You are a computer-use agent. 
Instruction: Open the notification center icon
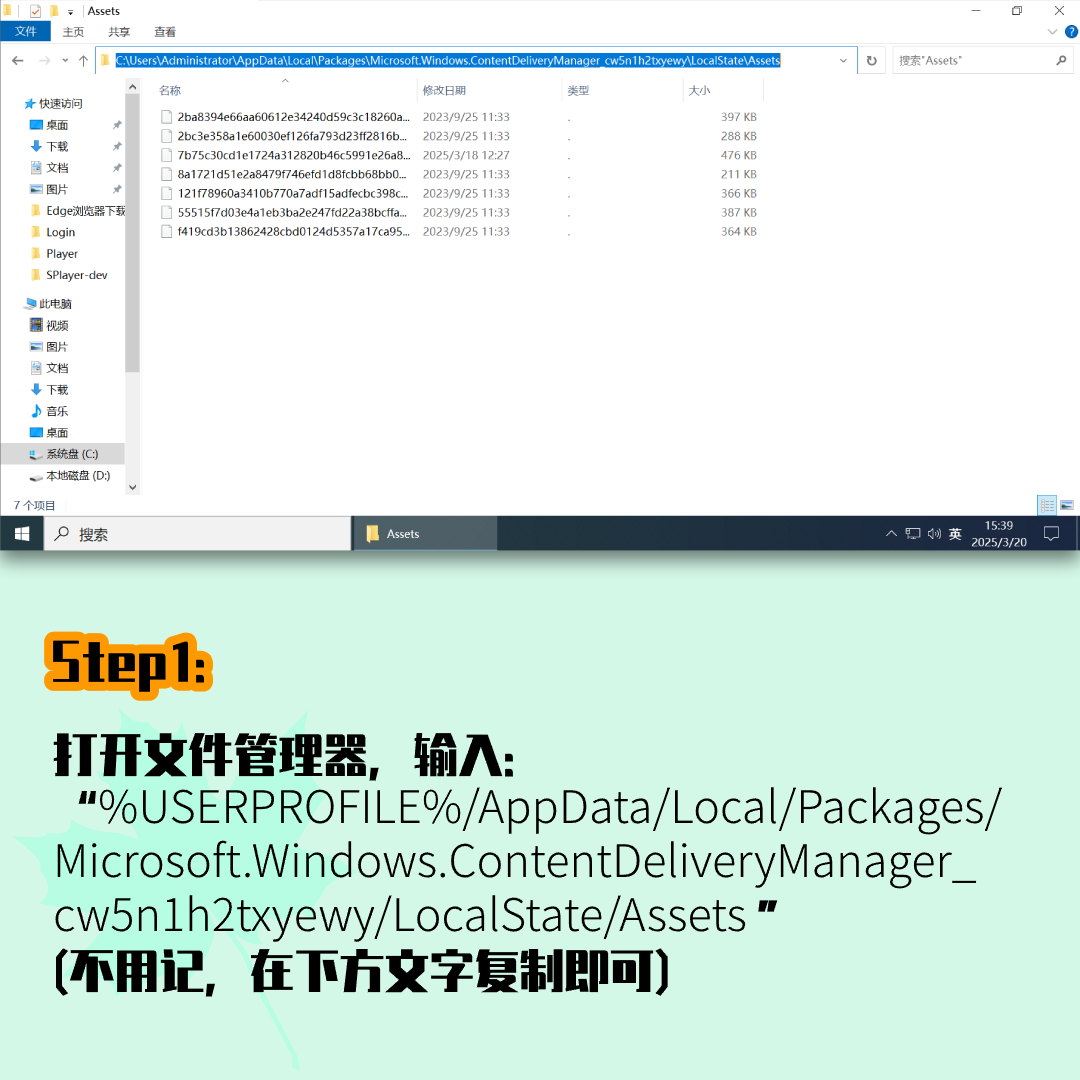[x=1051, y=534]
